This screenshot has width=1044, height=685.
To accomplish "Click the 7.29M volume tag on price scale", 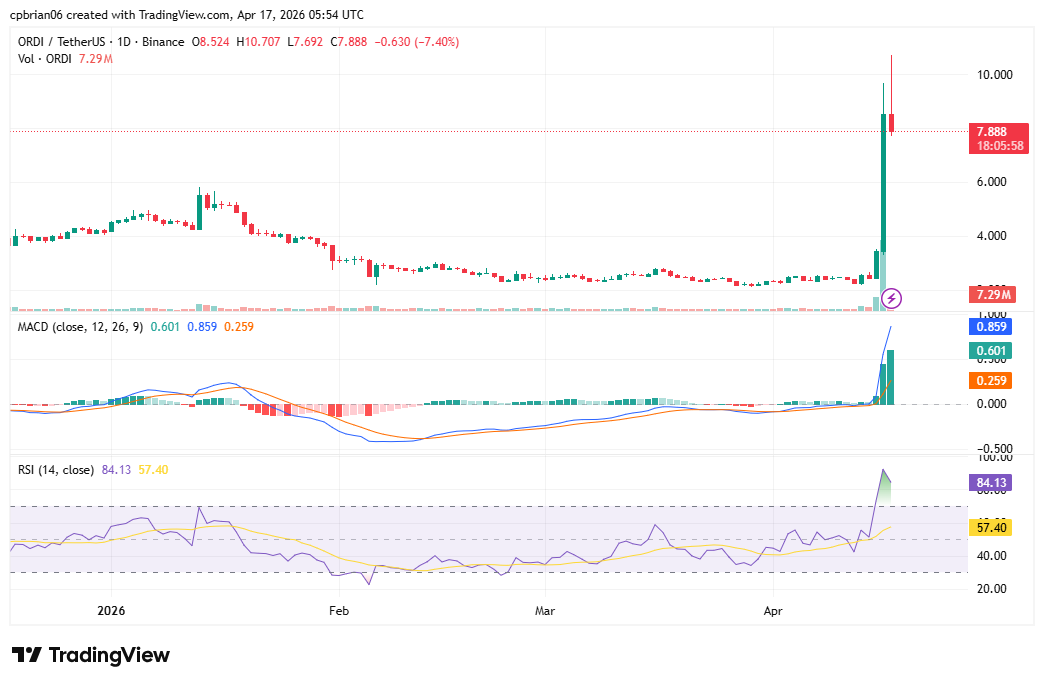I will (x=994, y=294).
